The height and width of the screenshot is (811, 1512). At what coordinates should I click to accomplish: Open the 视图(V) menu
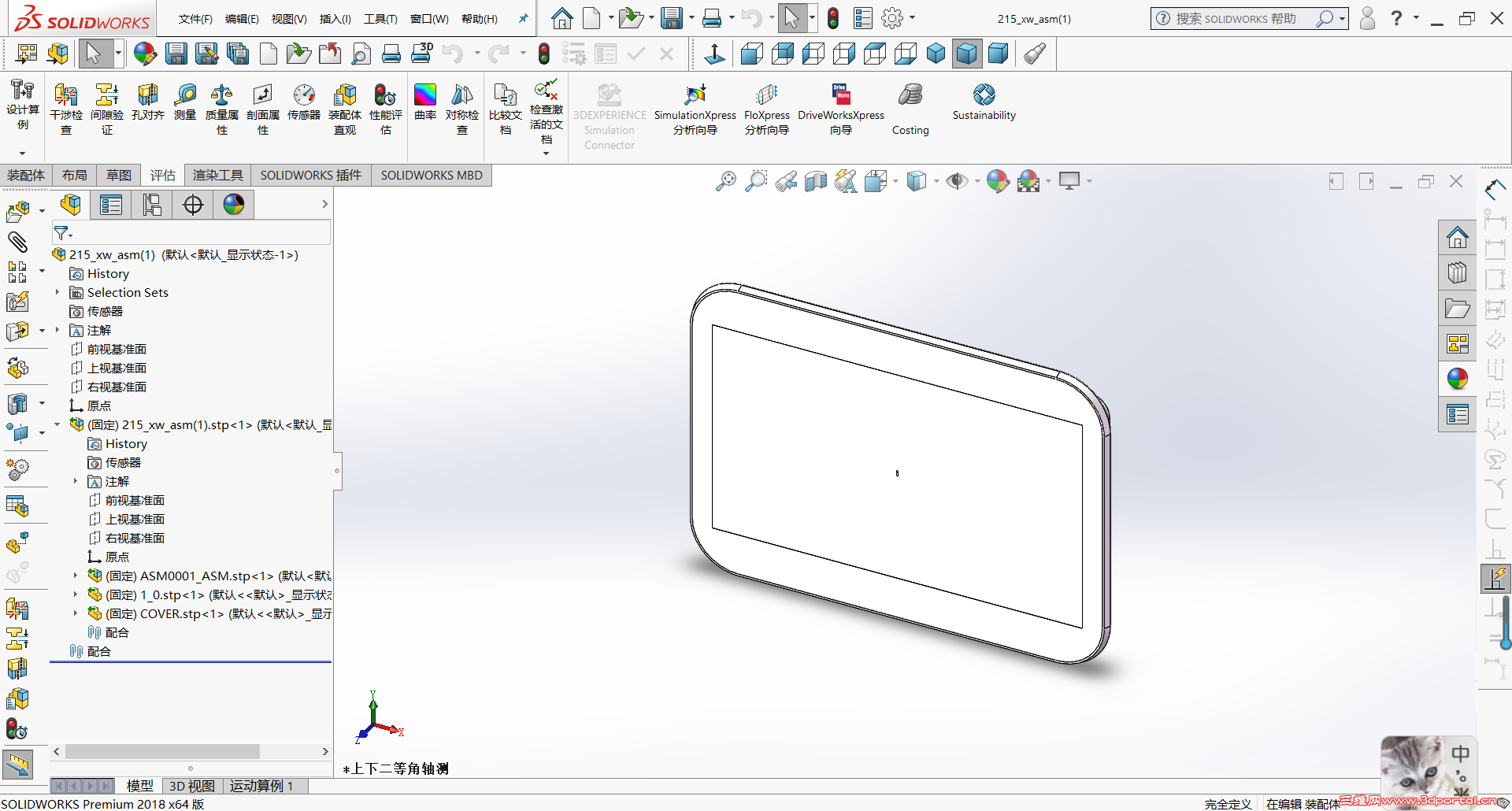coord(289,19)
